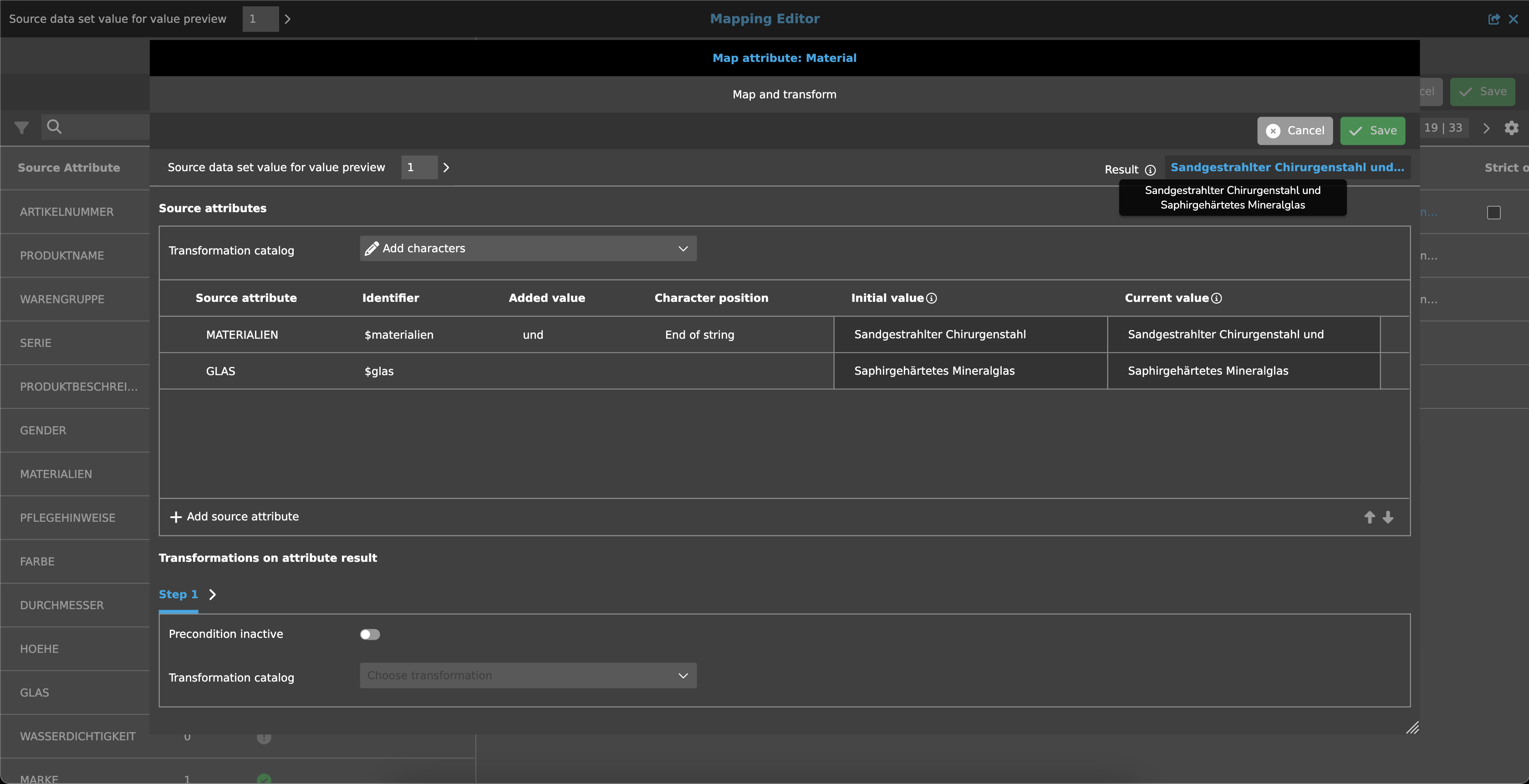
Task: Click the search magnifier icon
Action: point(54,127)
